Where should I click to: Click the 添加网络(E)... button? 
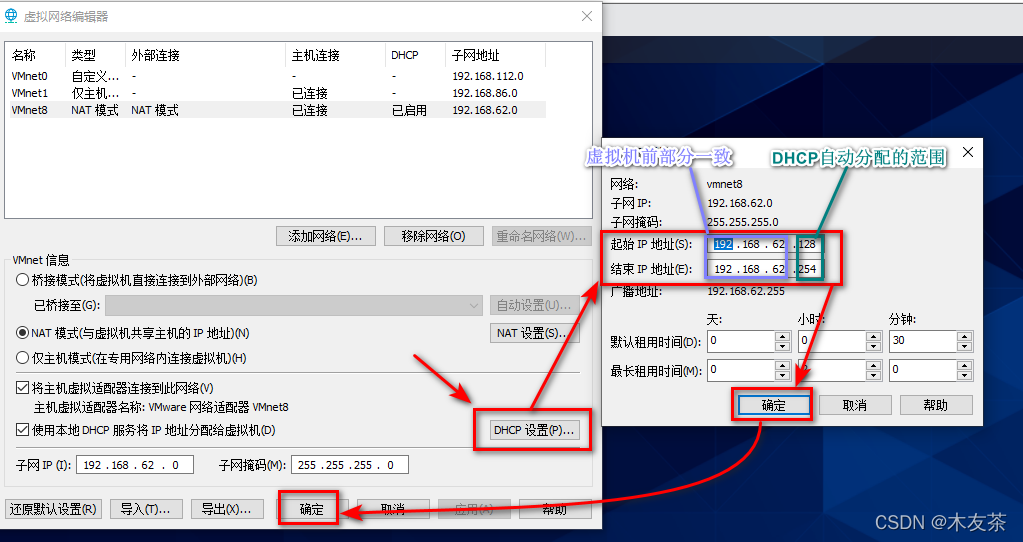[x=326, y=236]
